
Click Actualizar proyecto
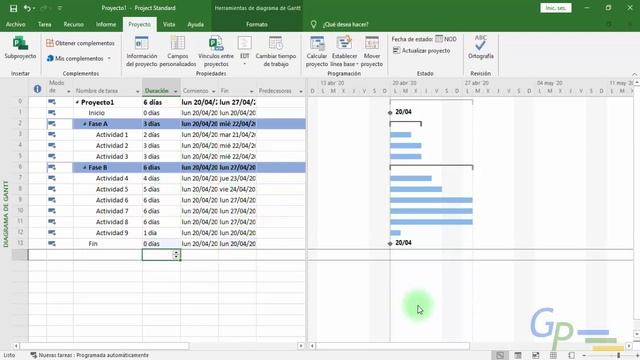[421, 51]
